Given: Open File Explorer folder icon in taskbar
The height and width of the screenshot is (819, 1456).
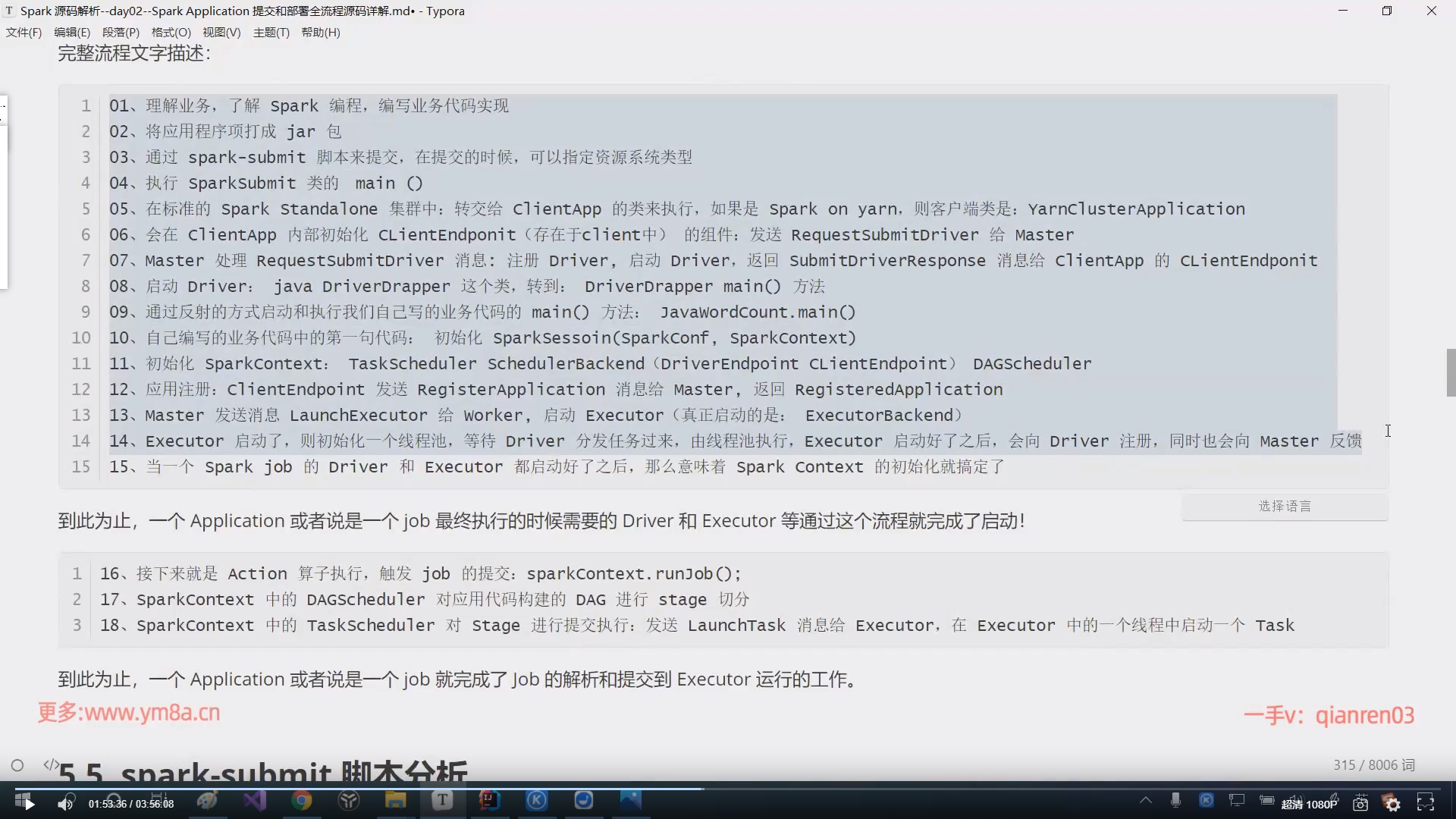Looking at the screenshot, I should (395, 800).
